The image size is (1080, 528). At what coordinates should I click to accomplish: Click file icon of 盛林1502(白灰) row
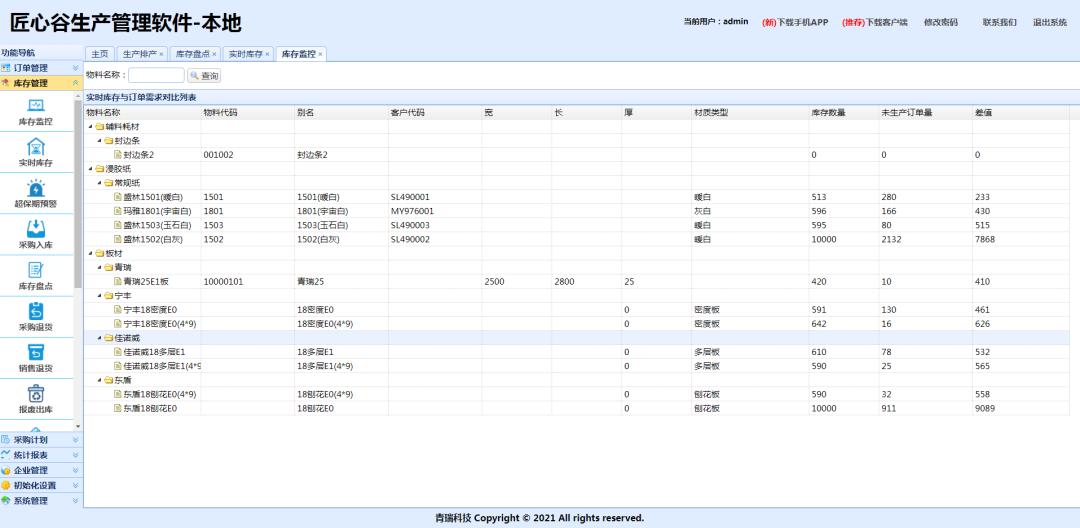coord(118,239)
